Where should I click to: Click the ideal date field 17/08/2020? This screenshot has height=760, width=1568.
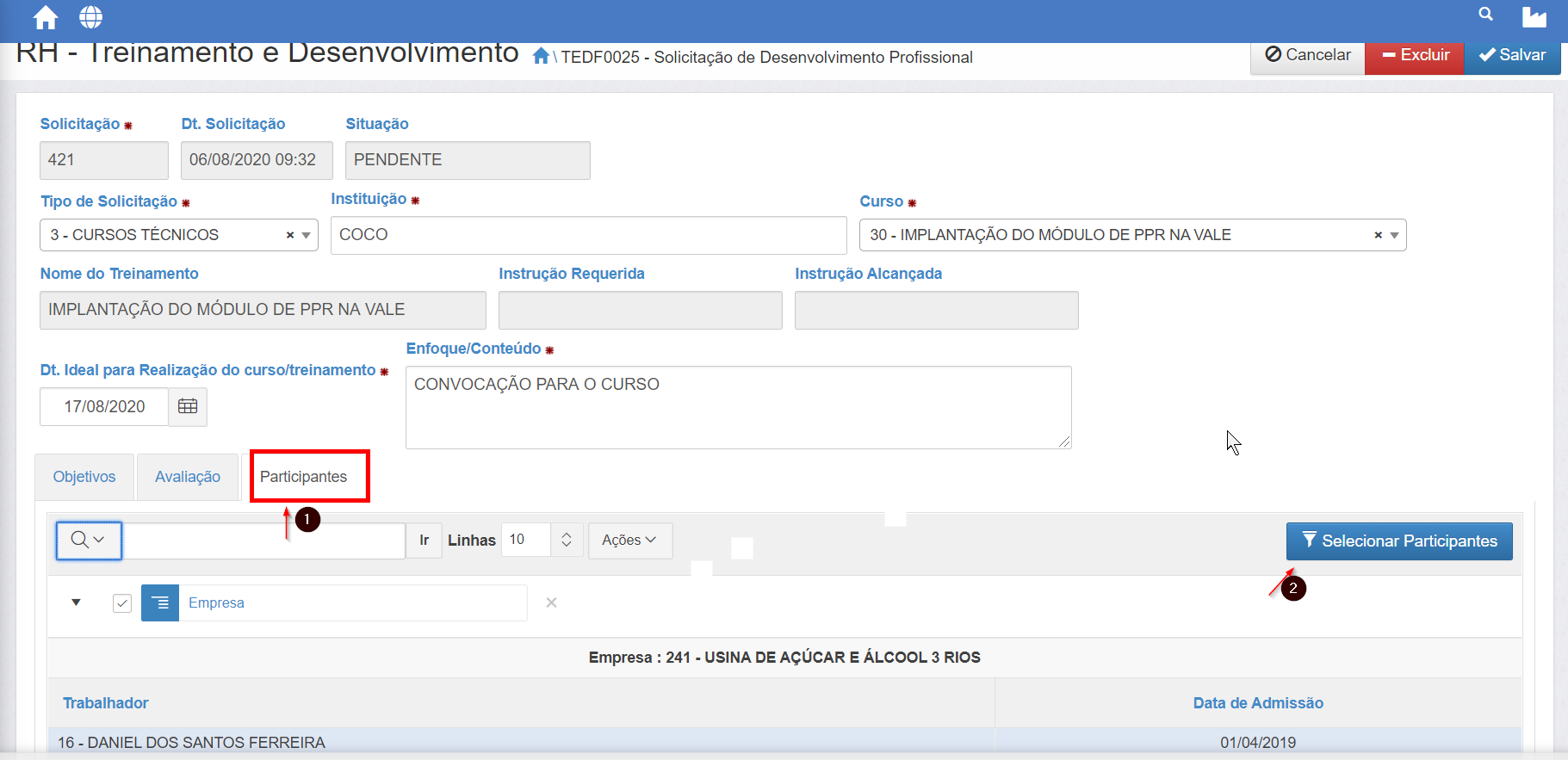[104, 406]
